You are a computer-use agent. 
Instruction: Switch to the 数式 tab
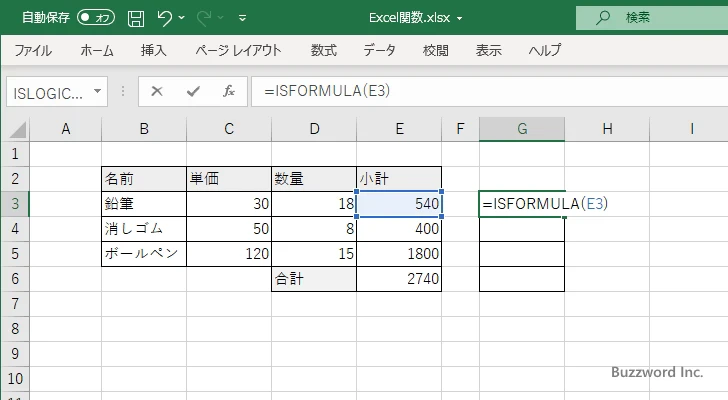324,50
